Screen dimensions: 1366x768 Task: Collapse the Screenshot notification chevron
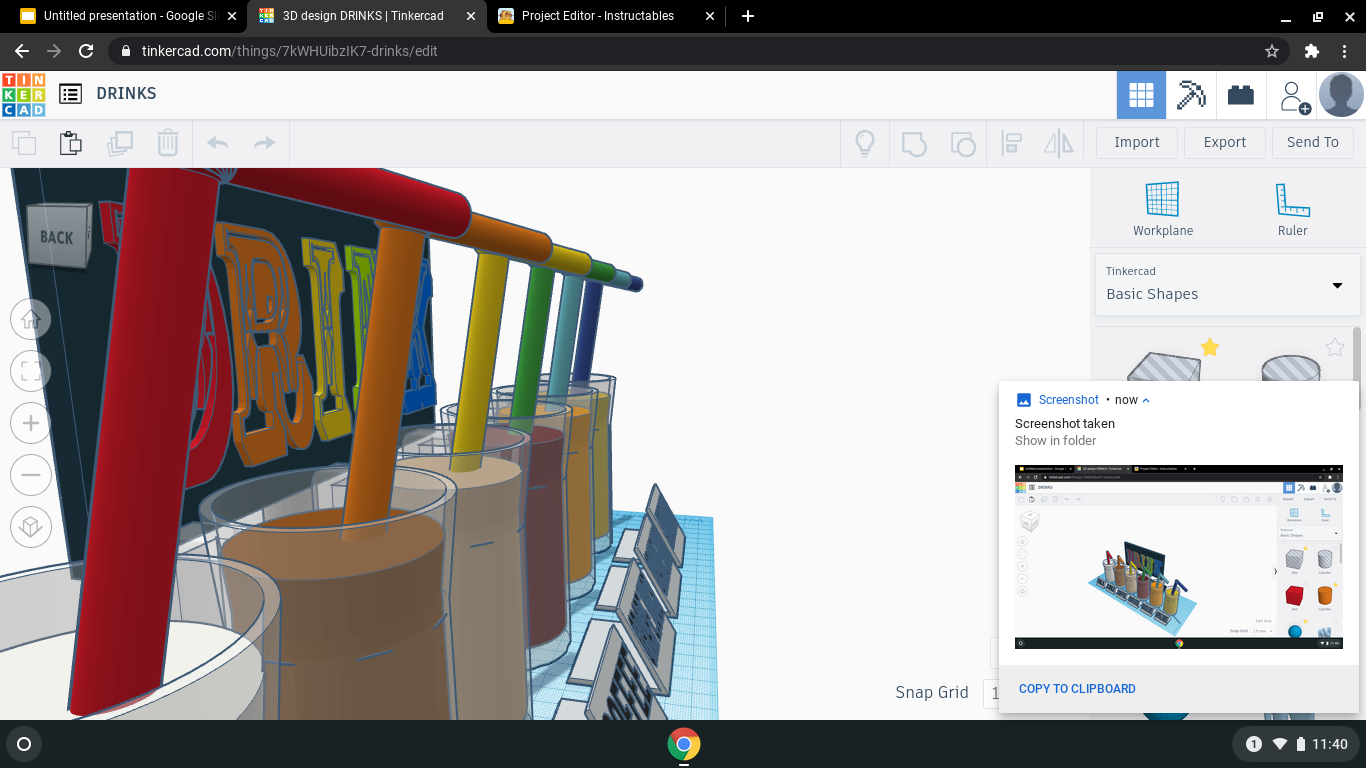pos(1146,399)
